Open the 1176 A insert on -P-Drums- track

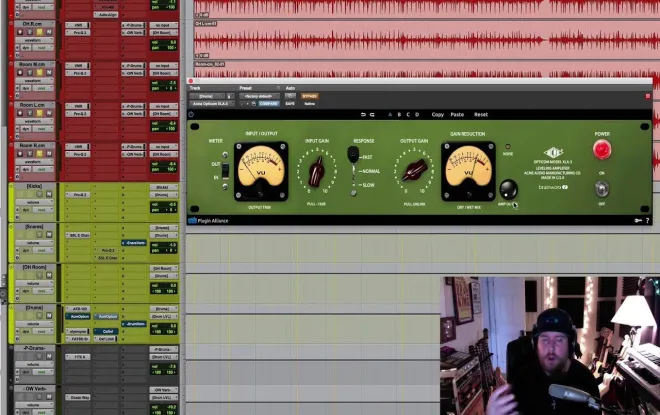(x=78, y=357)
